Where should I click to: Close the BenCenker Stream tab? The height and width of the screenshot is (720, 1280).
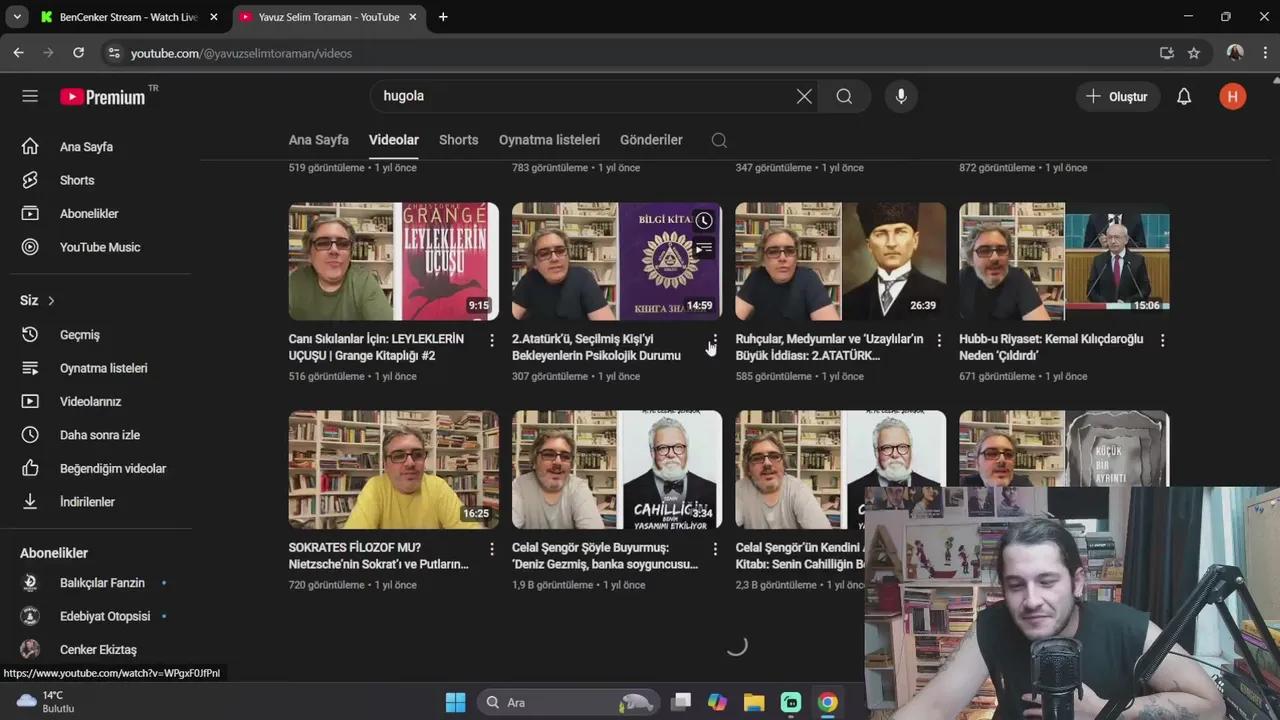point(213,17)
